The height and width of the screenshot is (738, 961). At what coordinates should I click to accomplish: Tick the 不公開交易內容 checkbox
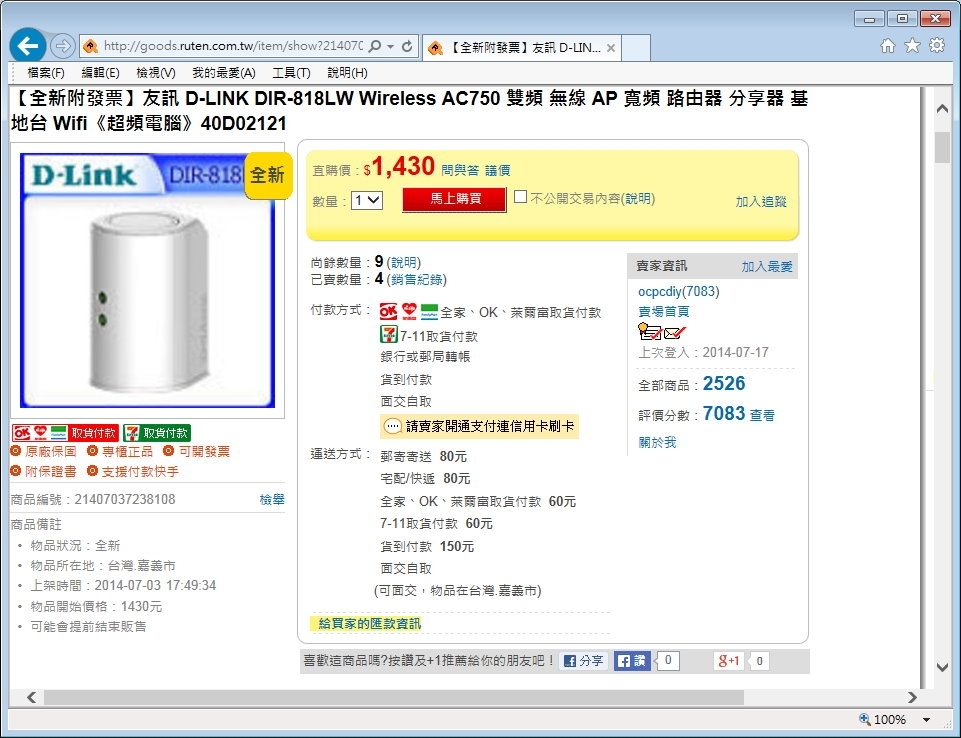(520, 197)
